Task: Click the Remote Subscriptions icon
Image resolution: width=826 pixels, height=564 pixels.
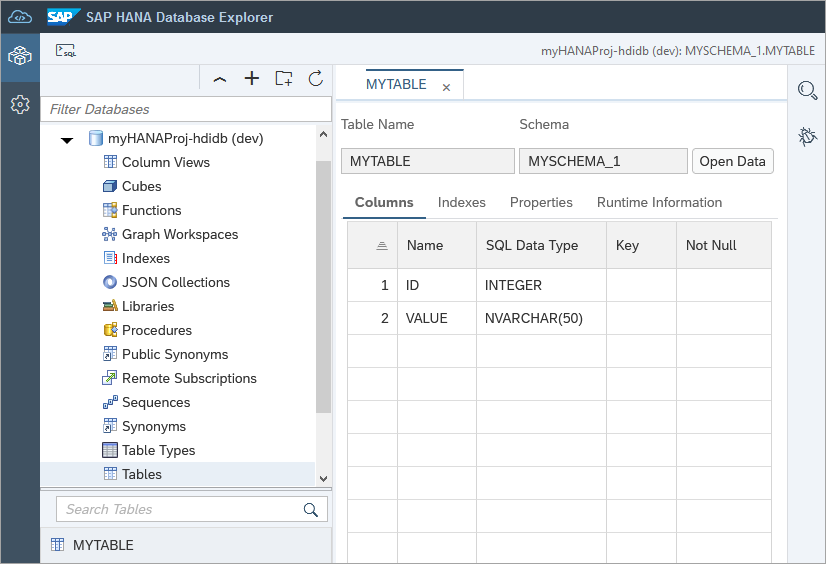Action: point(109,378)
